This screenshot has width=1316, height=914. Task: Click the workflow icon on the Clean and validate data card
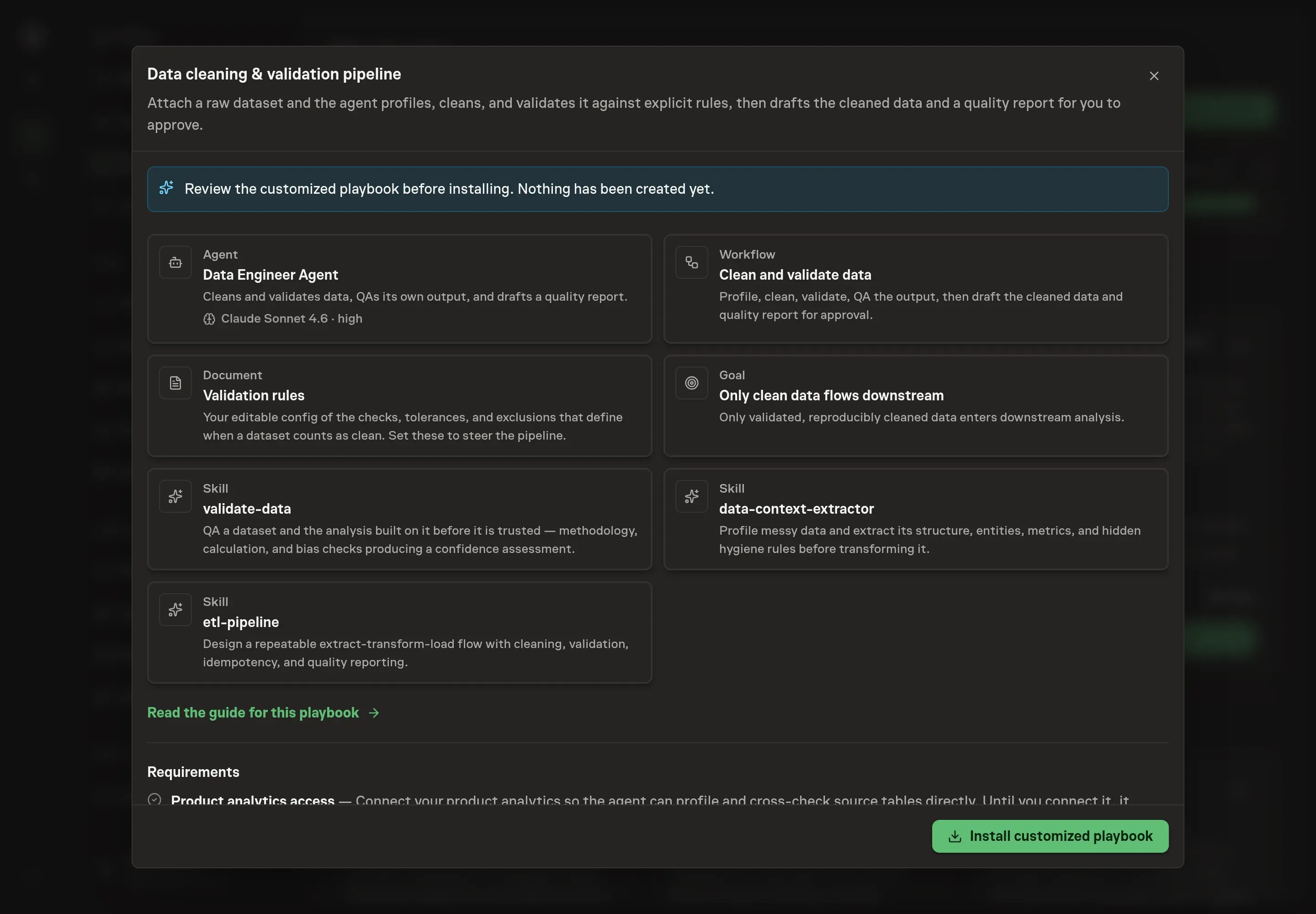(691, 262)
